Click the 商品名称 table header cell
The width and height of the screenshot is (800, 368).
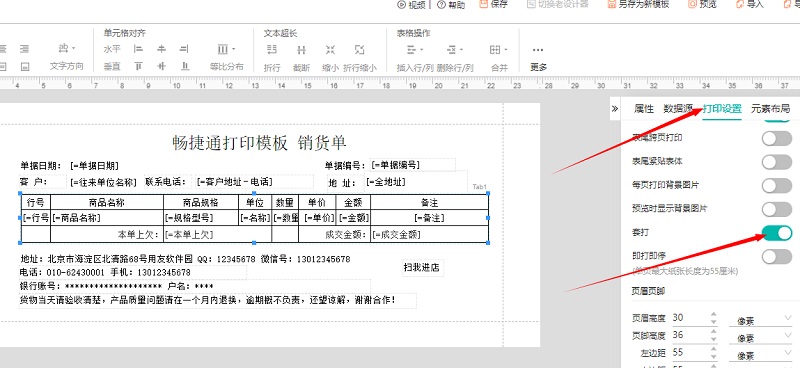coord(107,202)
